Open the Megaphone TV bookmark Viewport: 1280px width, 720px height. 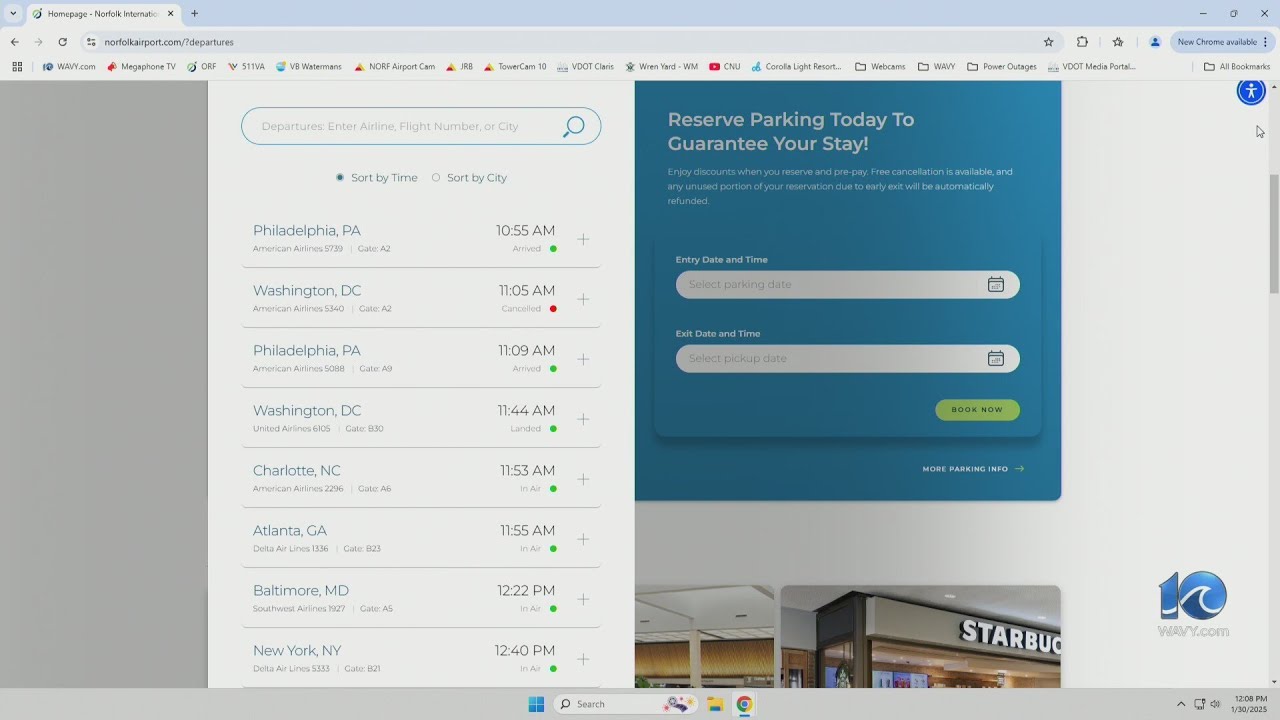point(141,67)
